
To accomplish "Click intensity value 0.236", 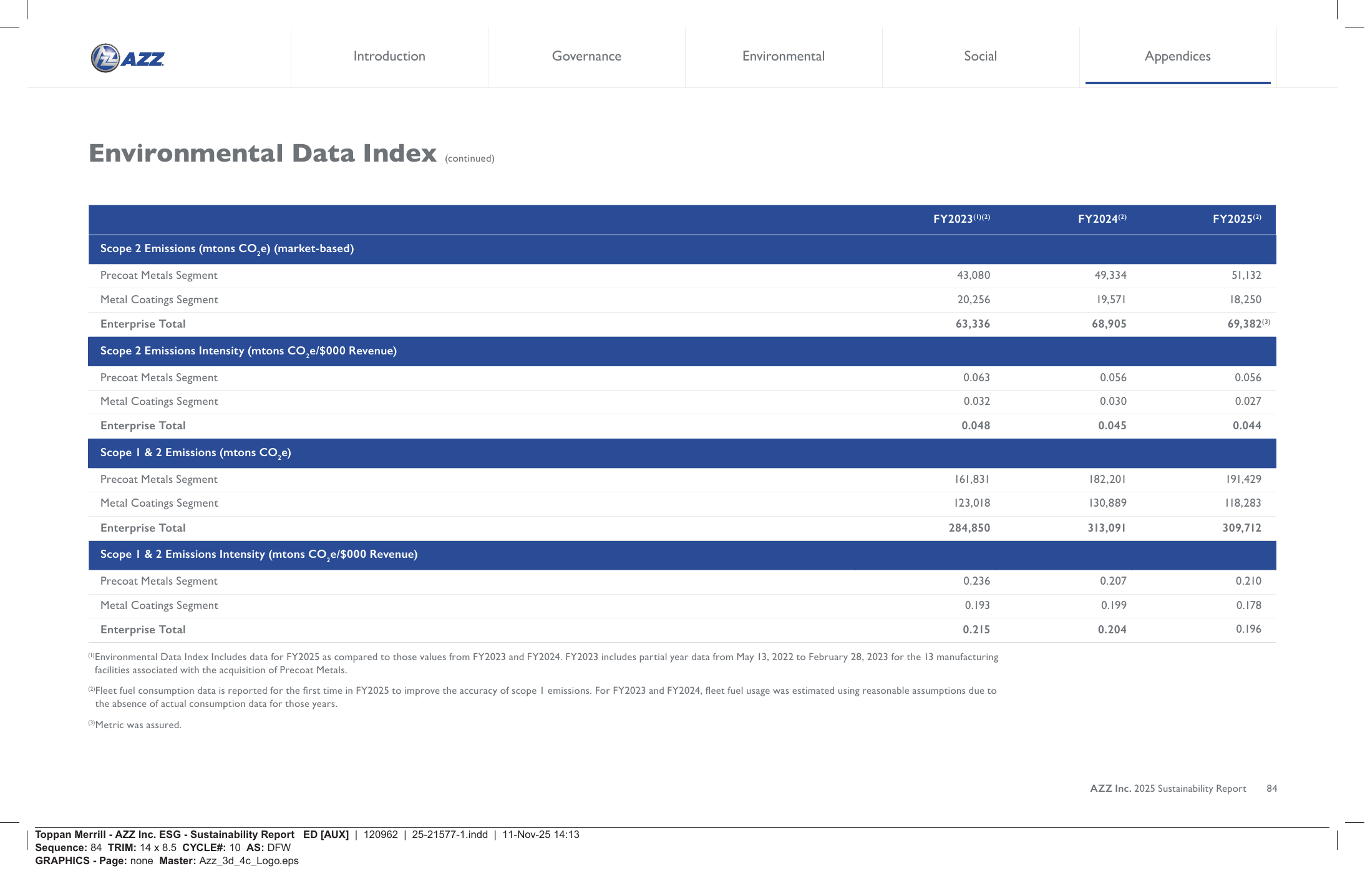I will tap(976, 581).
